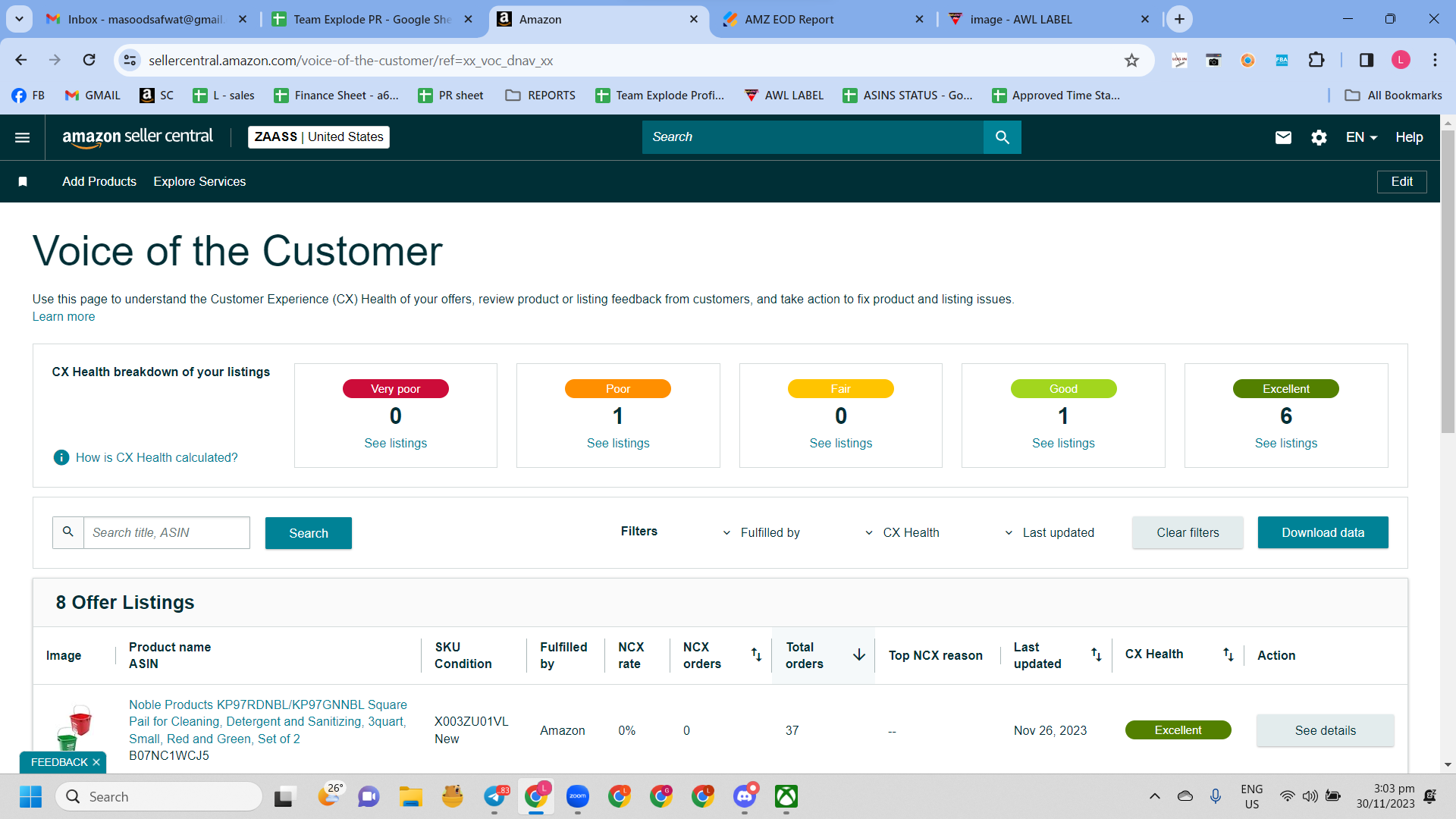Toggle the Chrome side panel icon
Viewport: 1456px width, 819px height.
click(x=1367, y=60)
